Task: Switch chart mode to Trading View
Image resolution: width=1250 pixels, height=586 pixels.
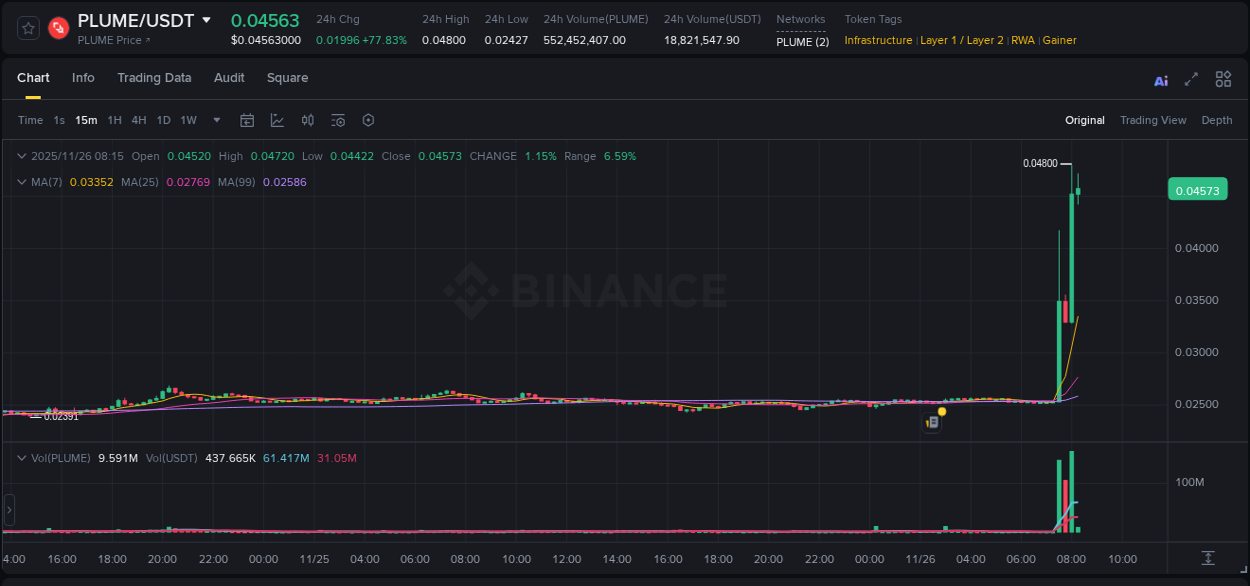Action: point(1153,120)
